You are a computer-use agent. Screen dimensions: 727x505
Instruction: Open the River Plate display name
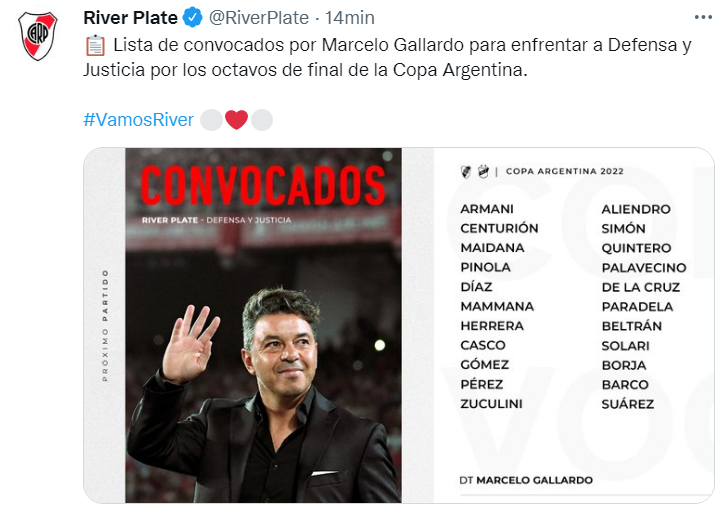tap(130, 18)
